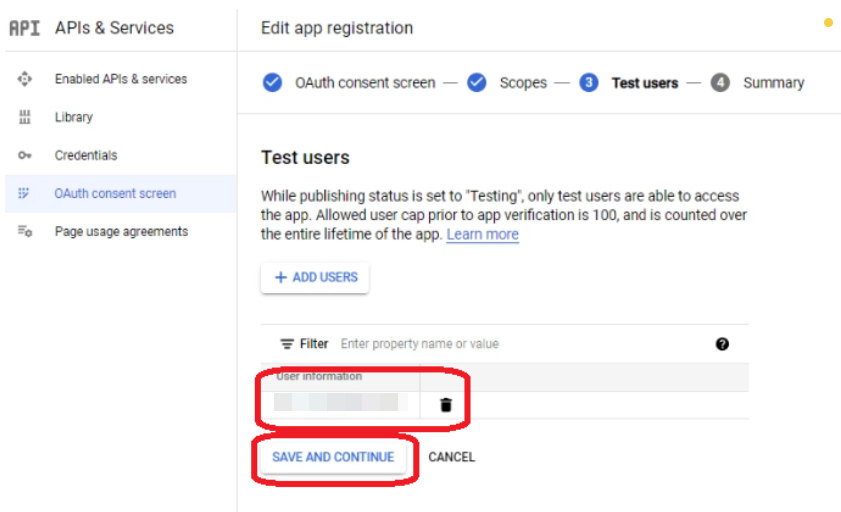Click the Enabled APIs & services icon

click(25, 79)
